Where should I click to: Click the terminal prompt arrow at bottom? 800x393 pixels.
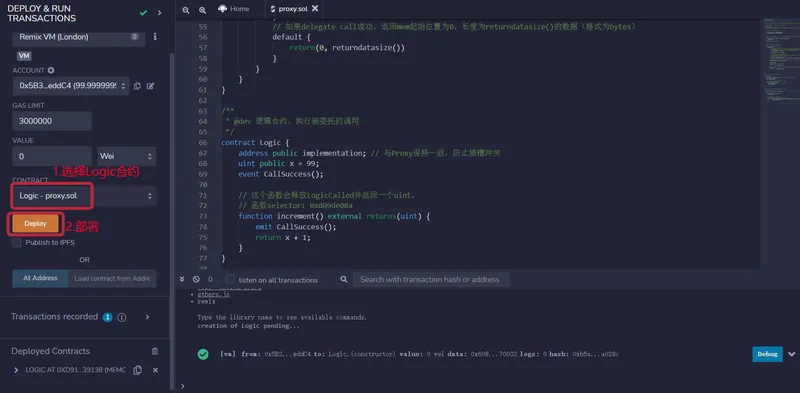182,386
